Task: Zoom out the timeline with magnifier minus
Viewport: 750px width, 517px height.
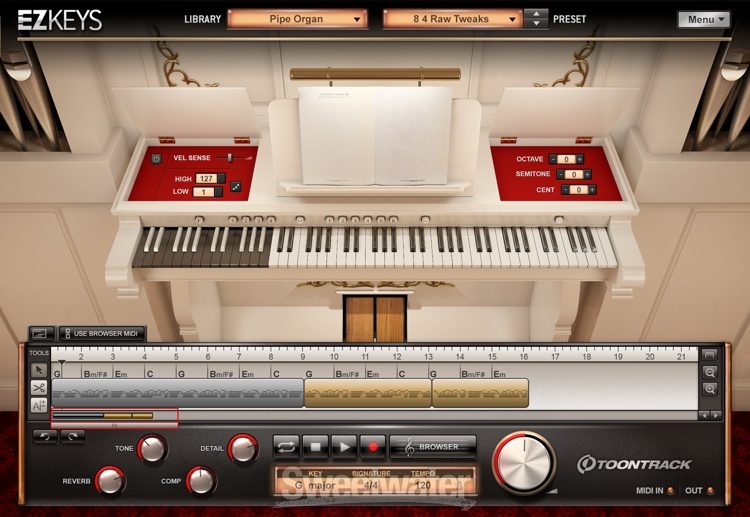Action: coord(710,372)
